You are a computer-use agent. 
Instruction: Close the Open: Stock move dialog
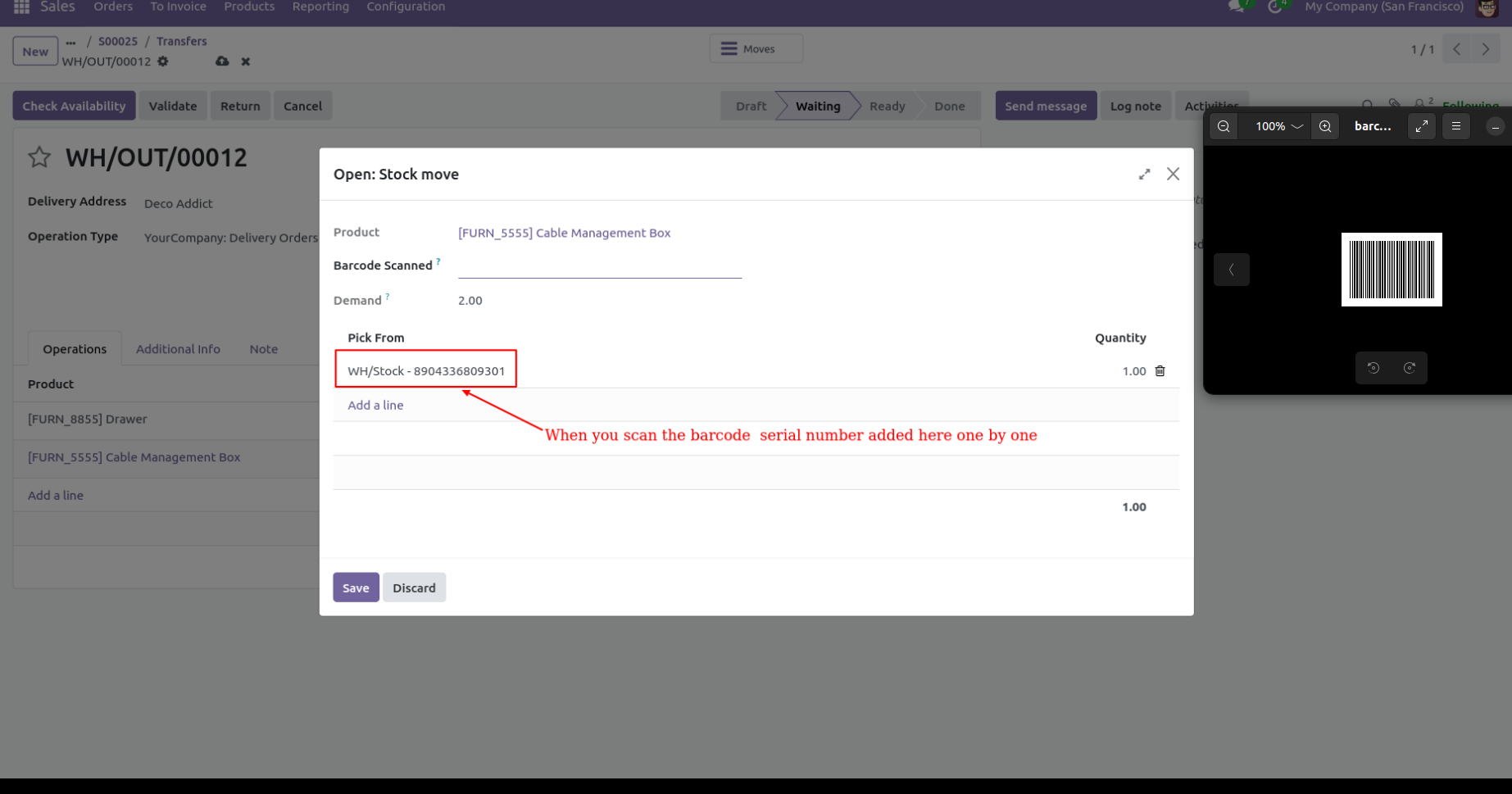1174,174
